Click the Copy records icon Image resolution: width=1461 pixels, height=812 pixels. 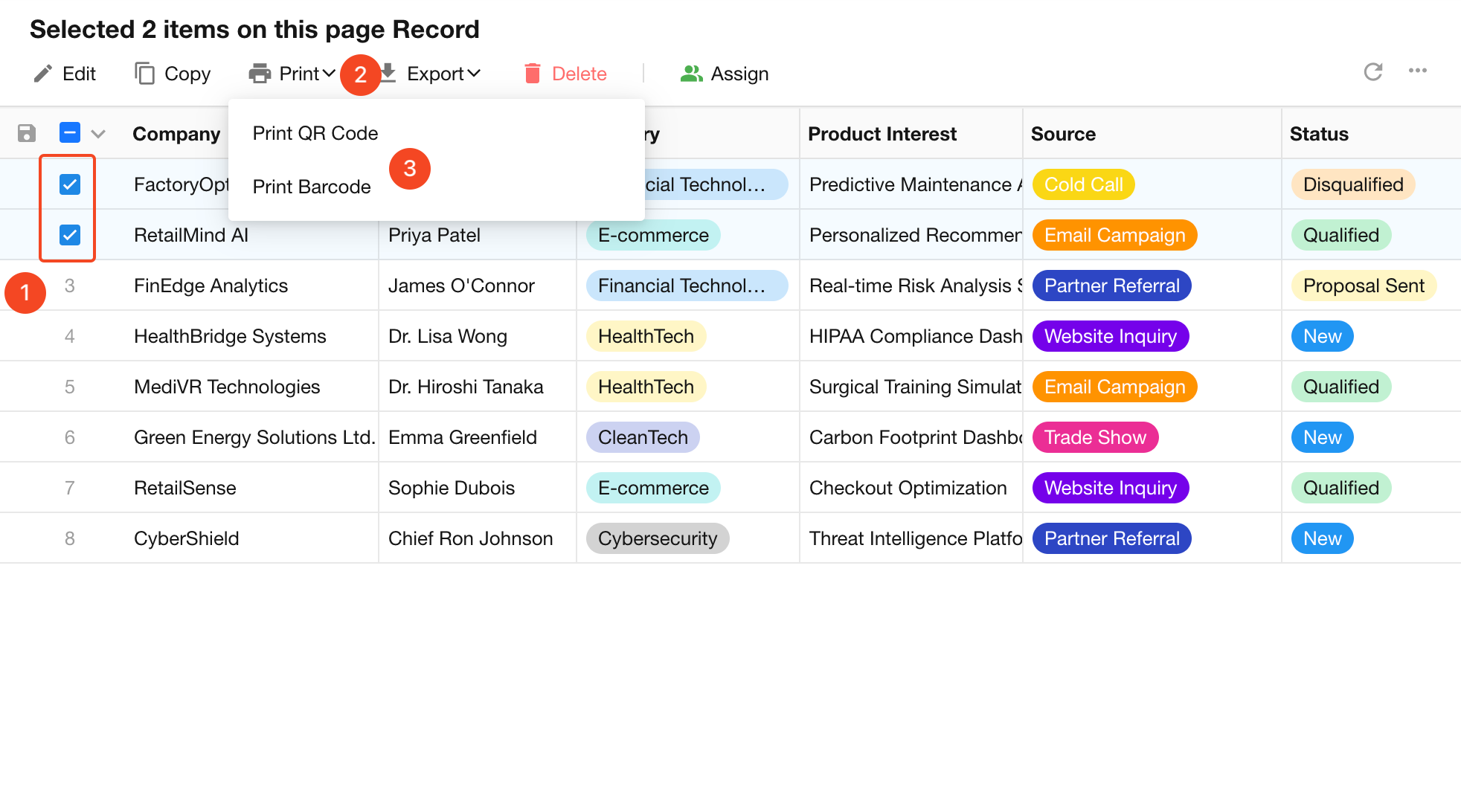click(144, 74)
